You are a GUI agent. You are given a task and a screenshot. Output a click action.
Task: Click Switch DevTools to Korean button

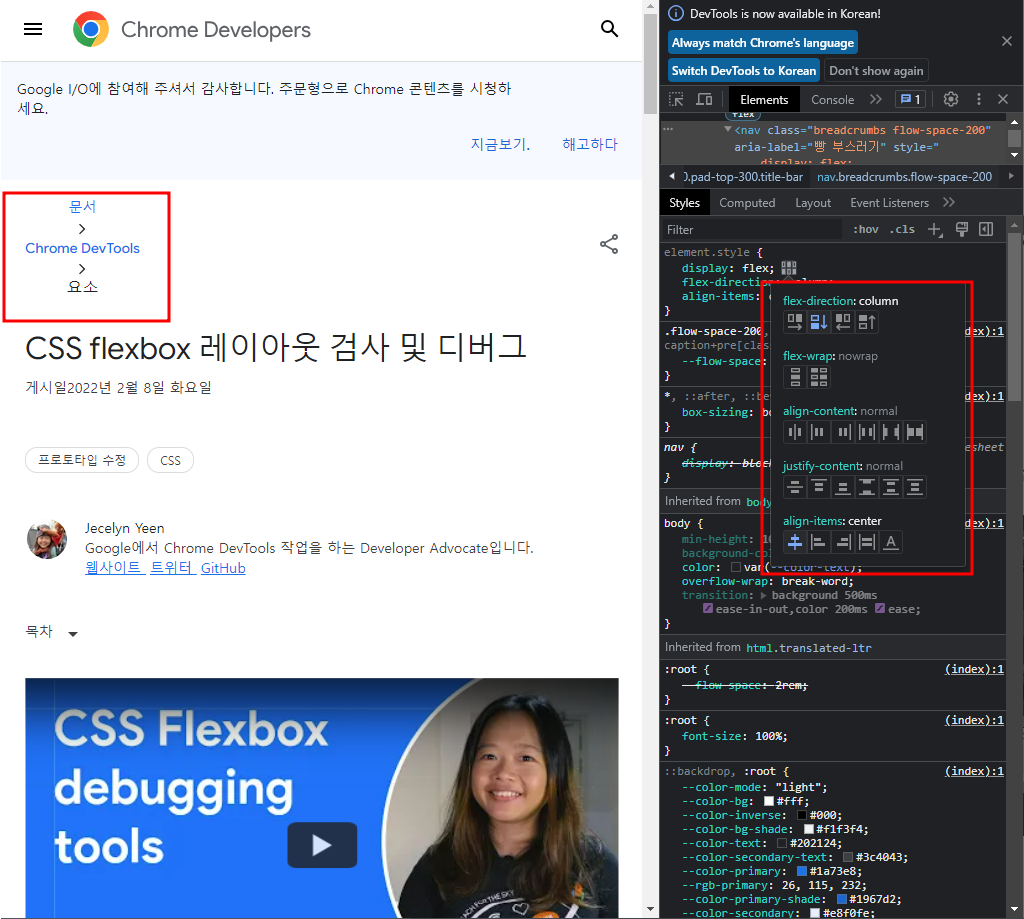click(743, 71)
